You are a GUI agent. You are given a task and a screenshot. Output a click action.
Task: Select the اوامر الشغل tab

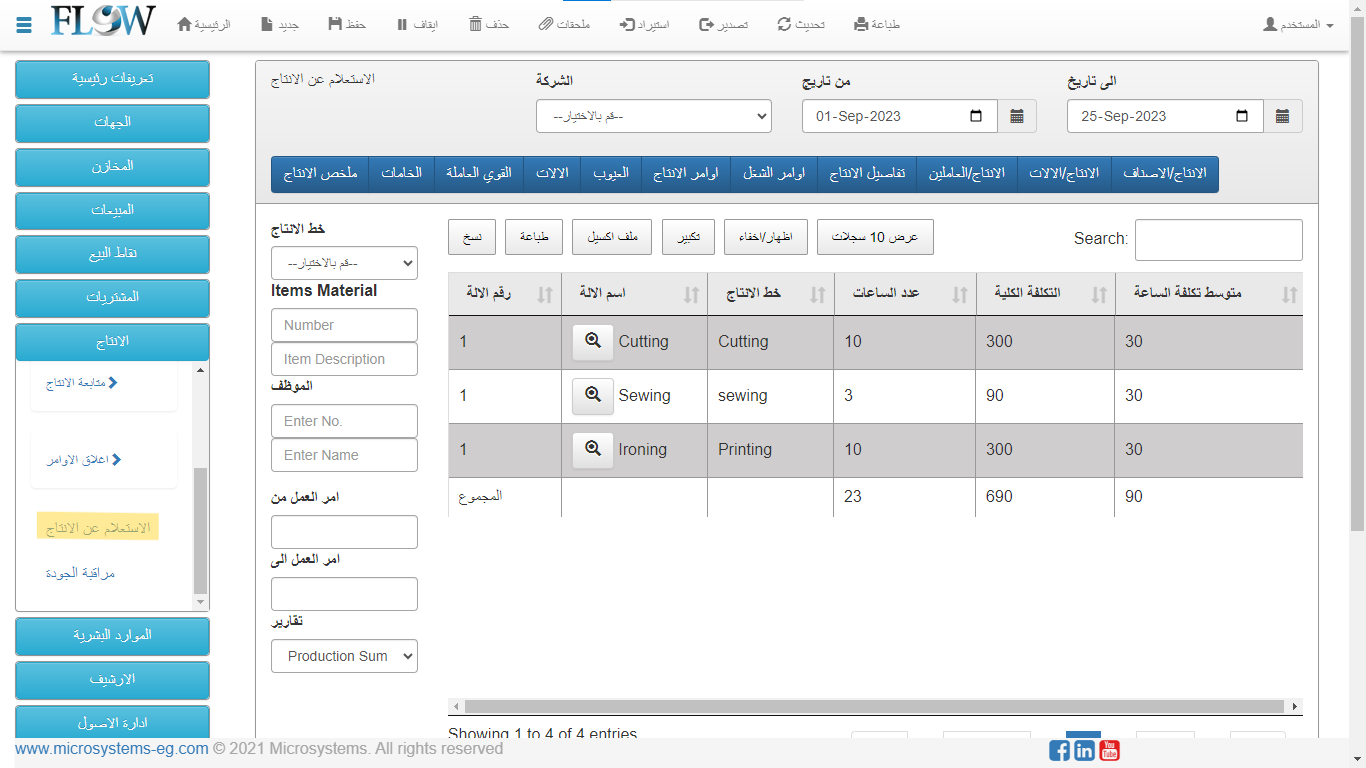coord(774,173)
